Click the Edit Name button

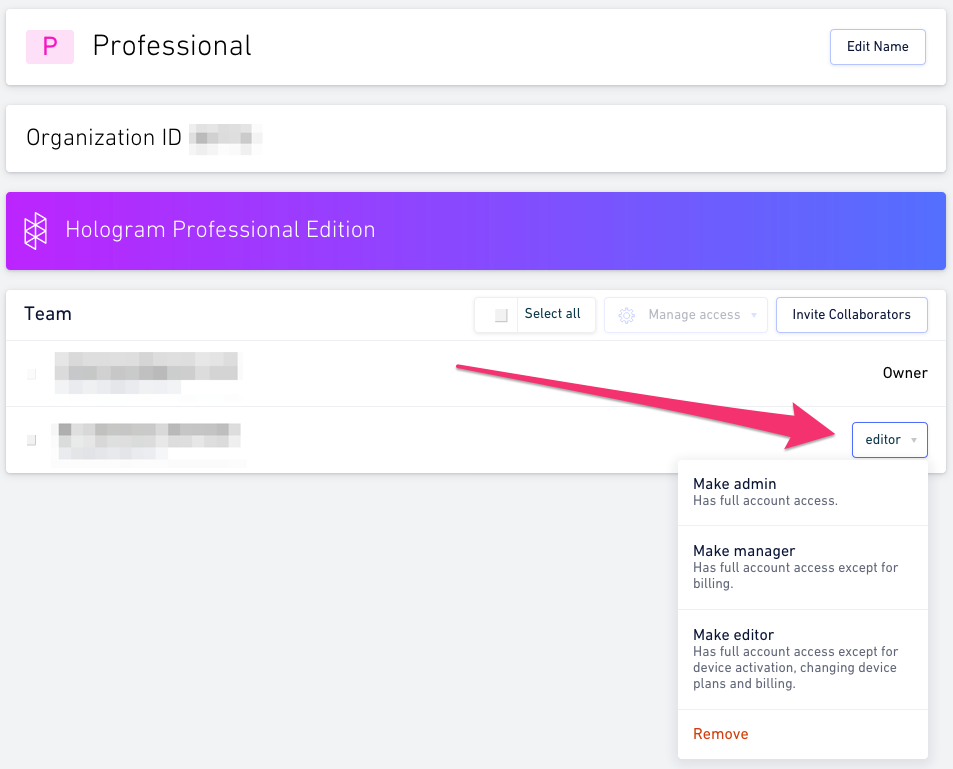tap(878, 47)
